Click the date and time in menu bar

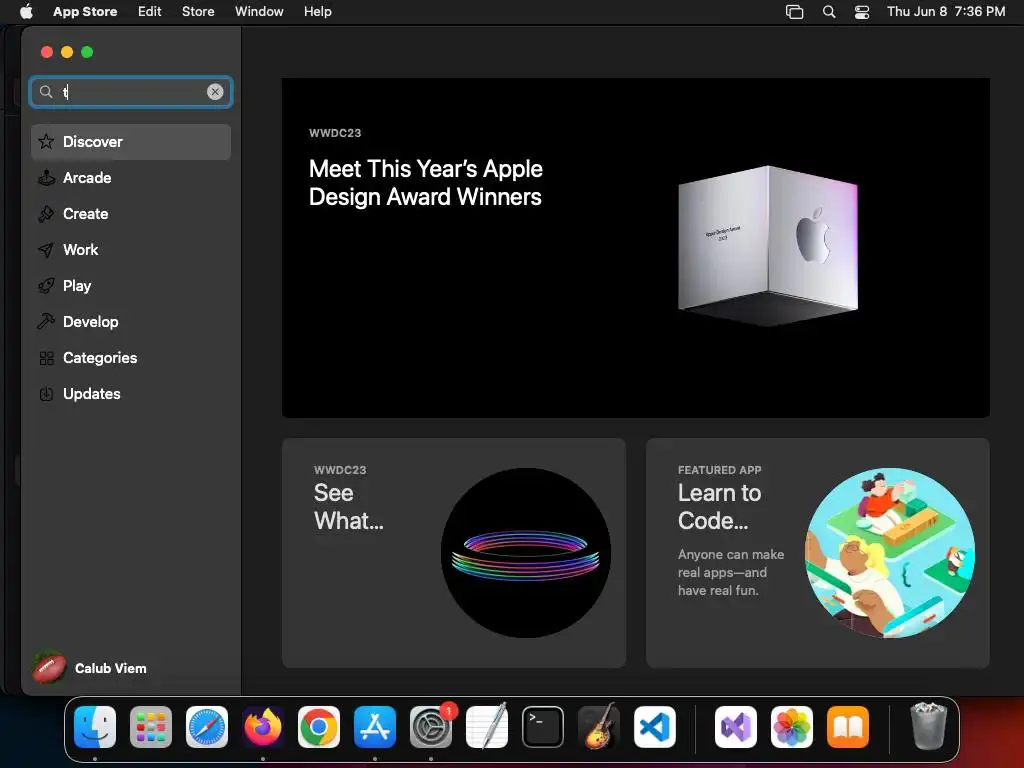946,11
